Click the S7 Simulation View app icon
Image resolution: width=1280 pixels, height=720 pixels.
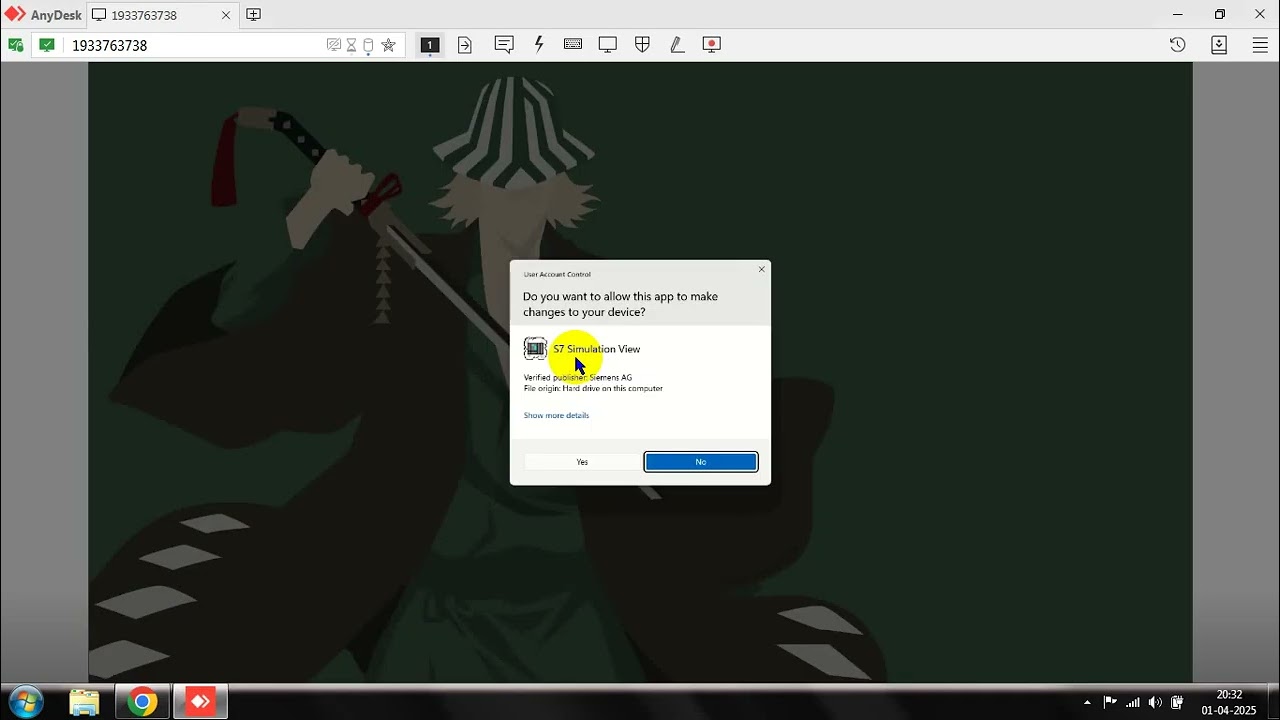535,348
